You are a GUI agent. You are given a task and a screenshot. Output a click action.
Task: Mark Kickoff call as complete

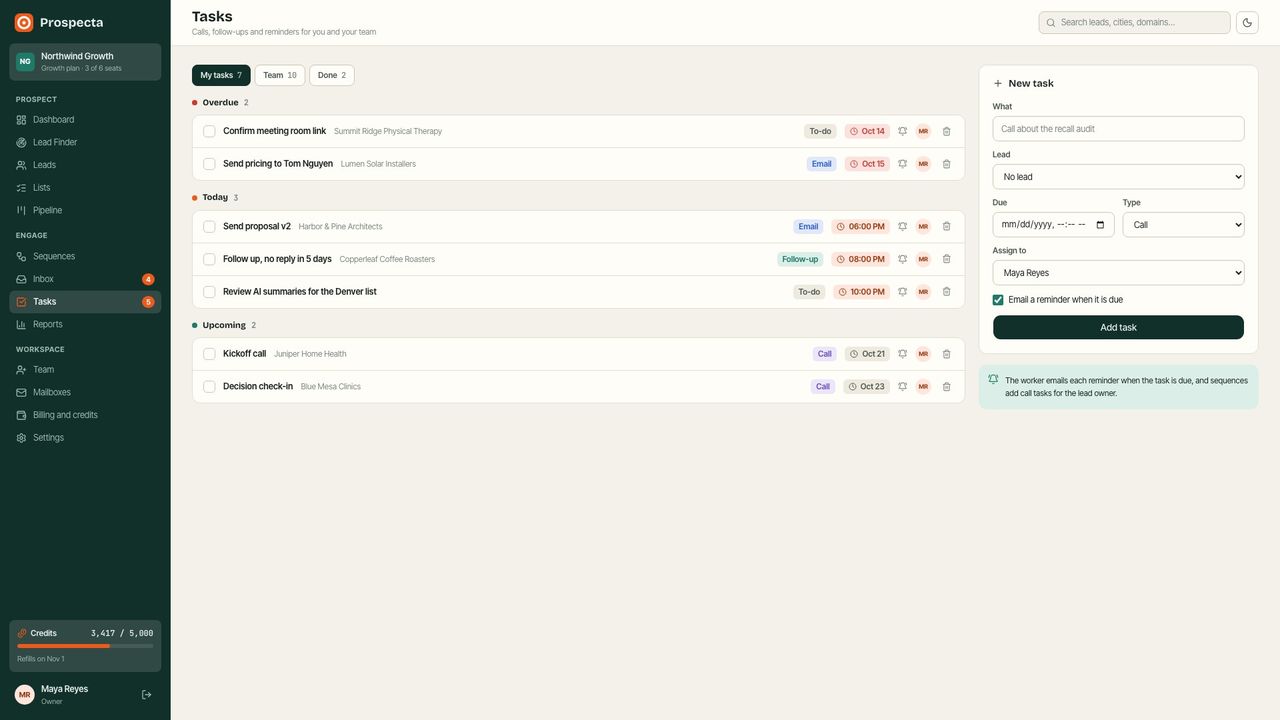pyautogui.click(x=209, y=354)
